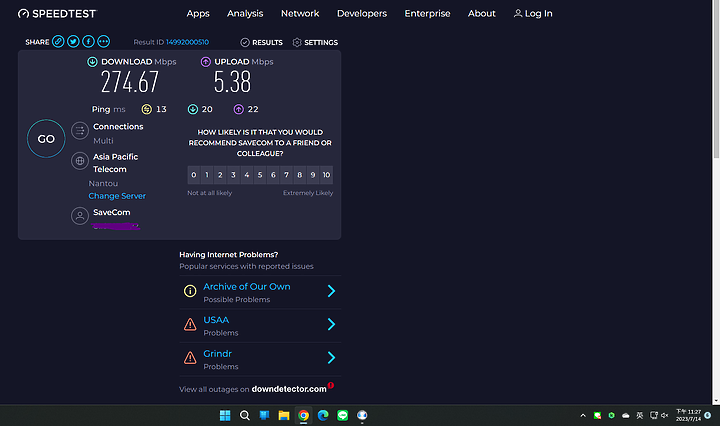Copy the result link via share icon
This screenshot has height=426, width=720.
tap(58, 41)
